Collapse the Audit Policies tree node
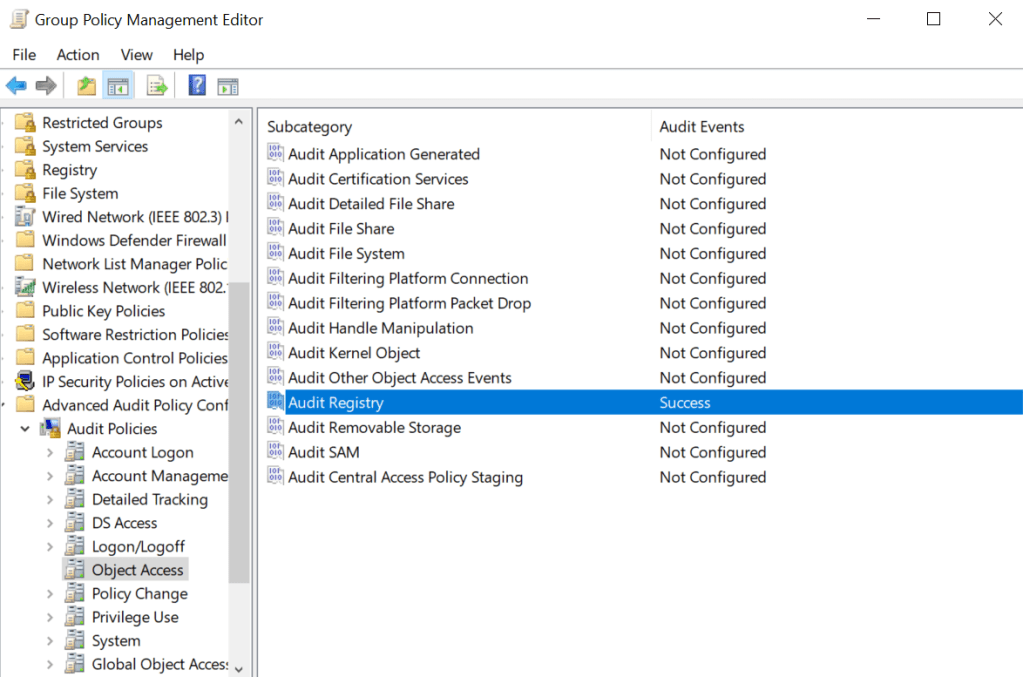Image resolution: width=1023 pixels, height=677 pixels. pyautogui.click(x=25, y=429)
